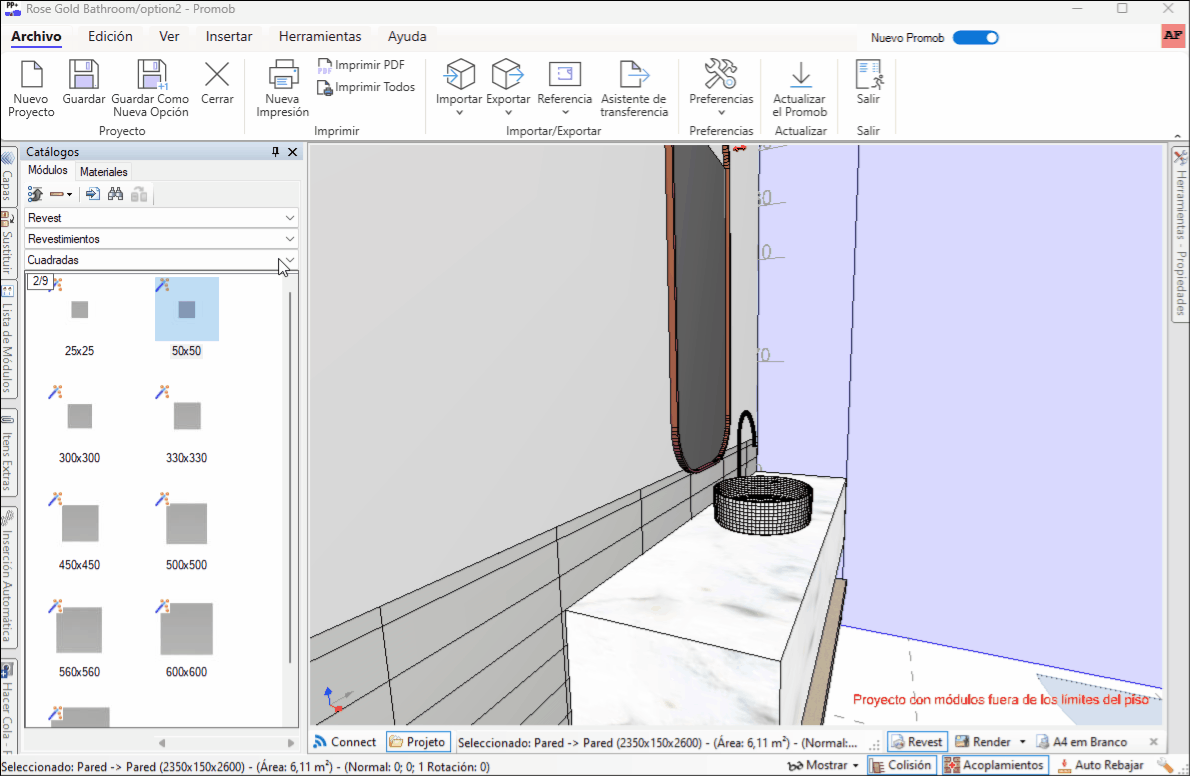This screenshot has height=776, width=1190.
Task: Click Cerrar project icon
Action: [x=217, y=76]
